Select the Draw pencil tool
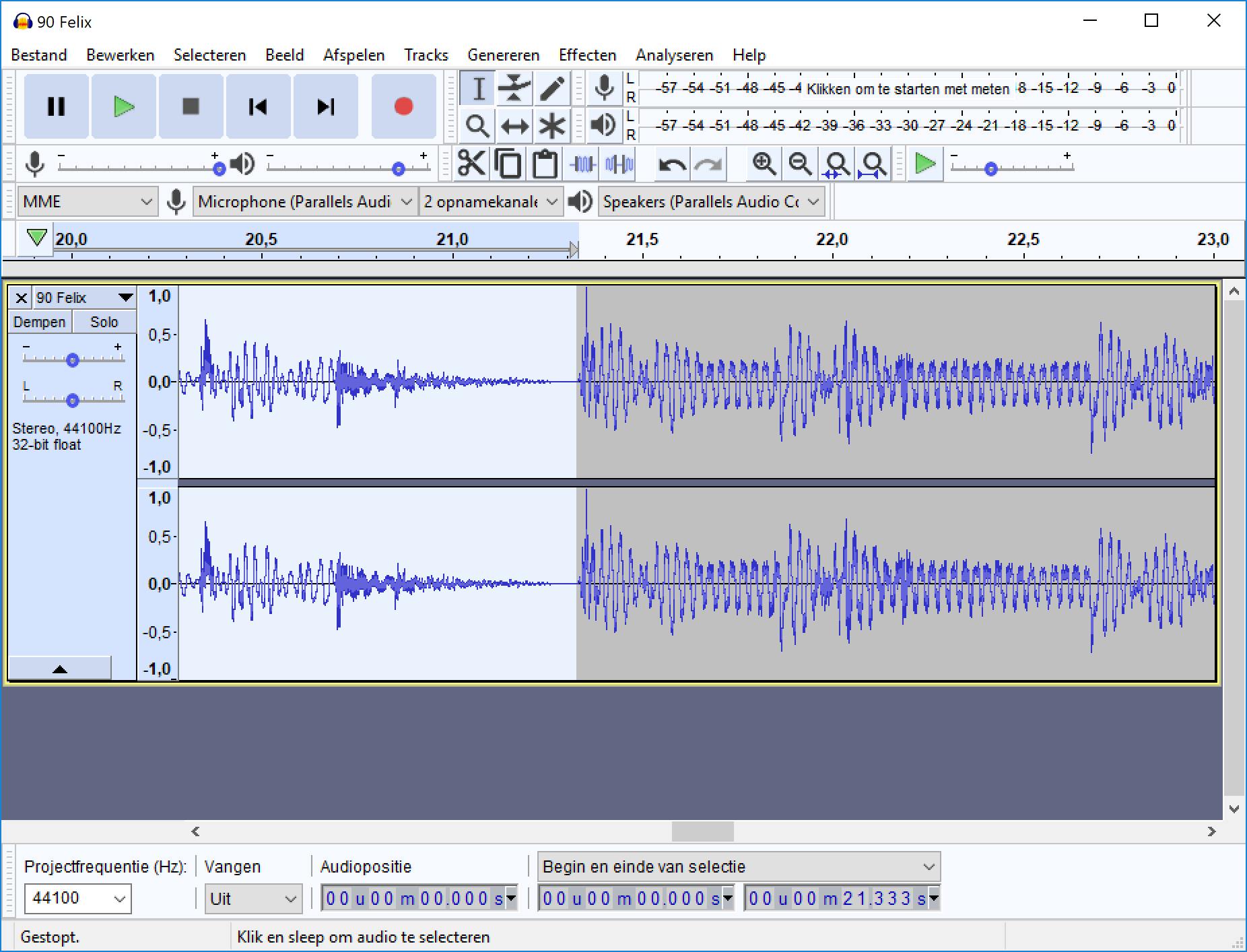This screenshot has height=952, width=1247. pos(552,88)
